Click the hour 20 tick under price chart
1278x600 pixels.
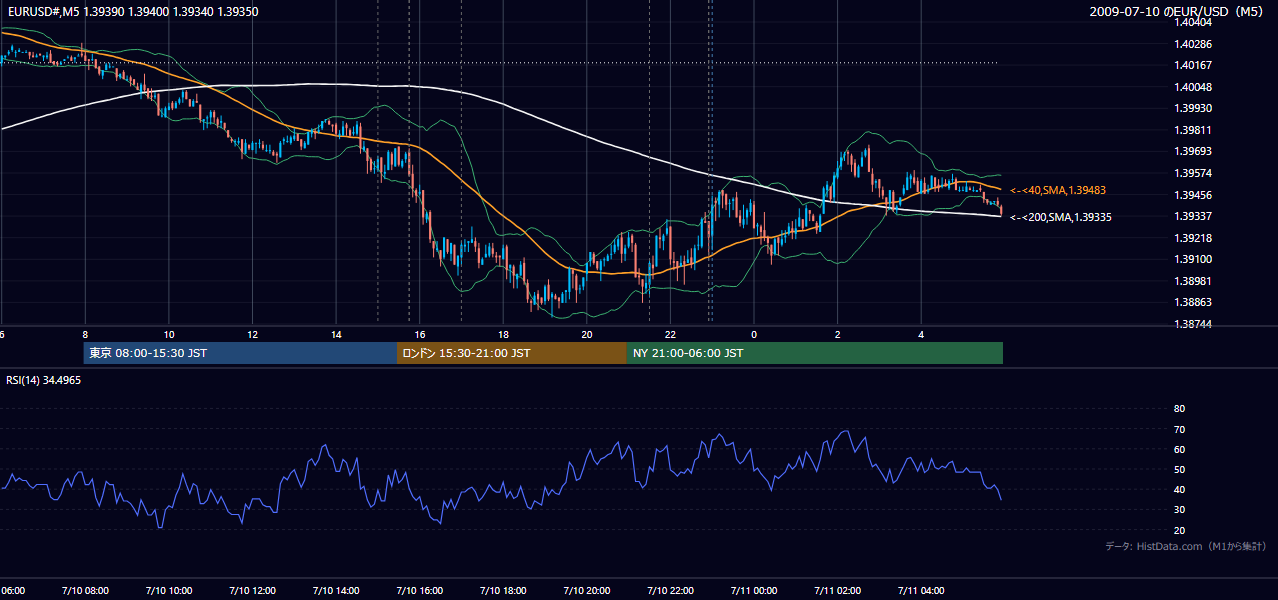[587, 335]
